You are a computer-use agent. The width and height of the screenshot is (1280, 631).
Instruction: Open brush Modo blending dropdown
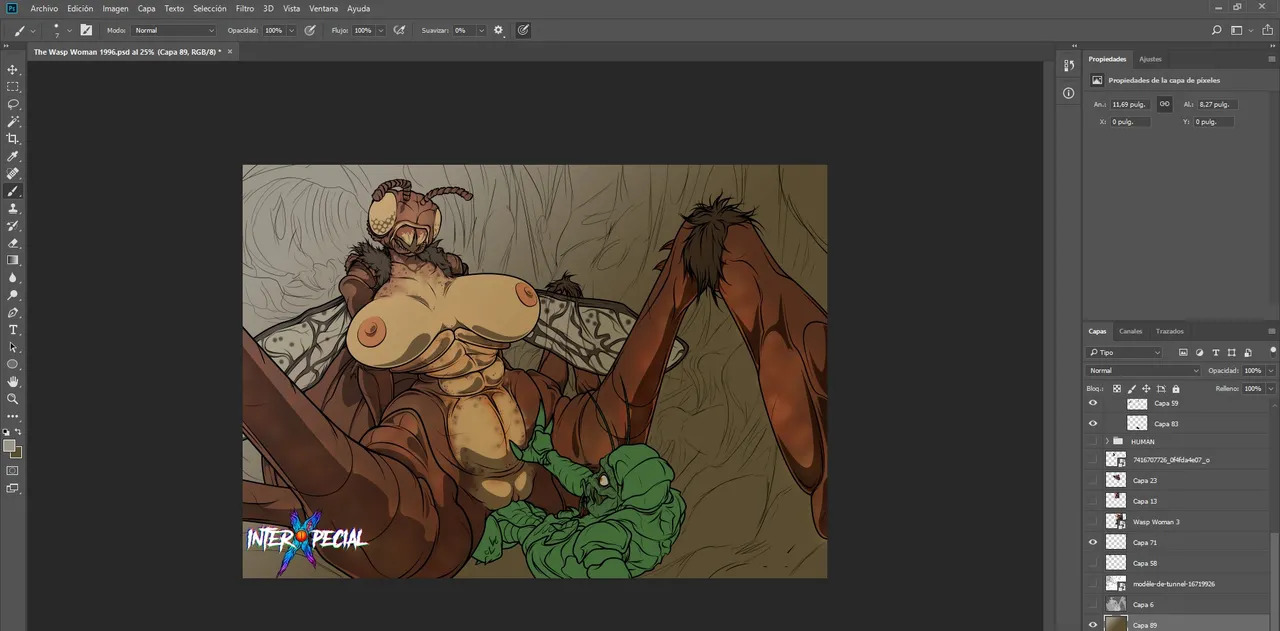[174, 31]
